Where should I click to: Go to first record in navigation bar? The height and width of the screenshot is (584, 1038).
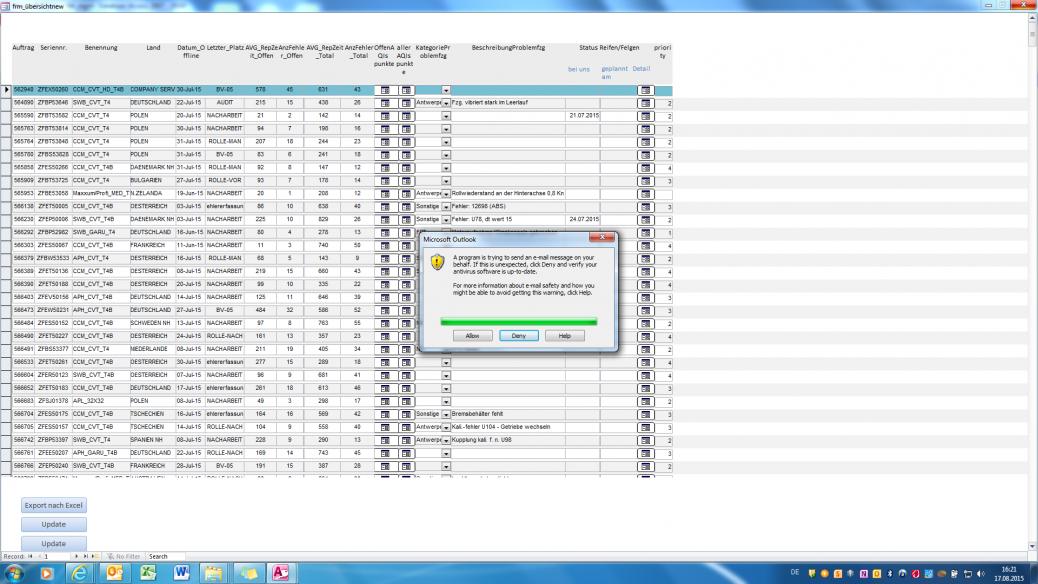coord(30,557)
